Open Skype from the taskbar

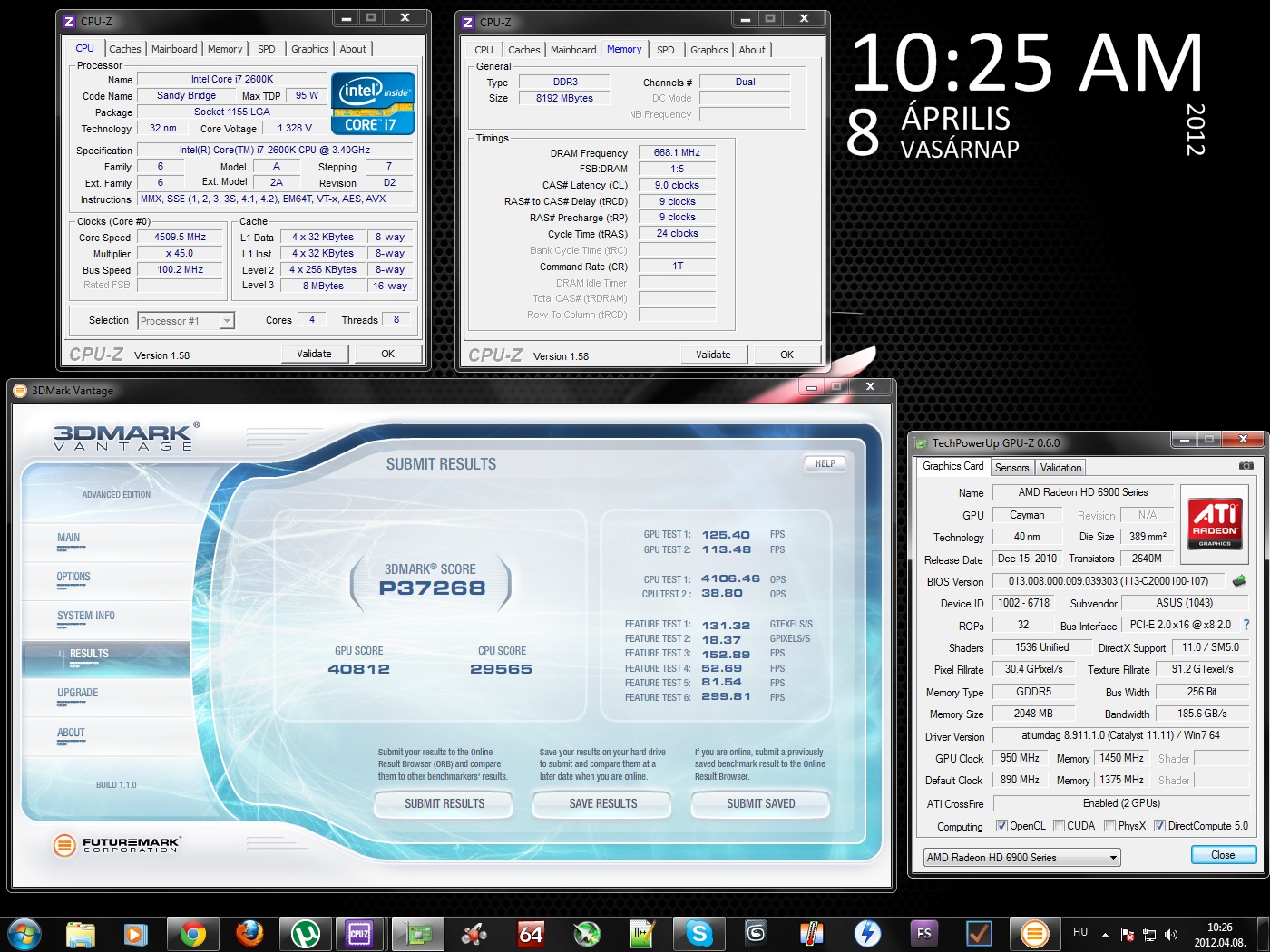pyautogui.click(x=698, y=933)
